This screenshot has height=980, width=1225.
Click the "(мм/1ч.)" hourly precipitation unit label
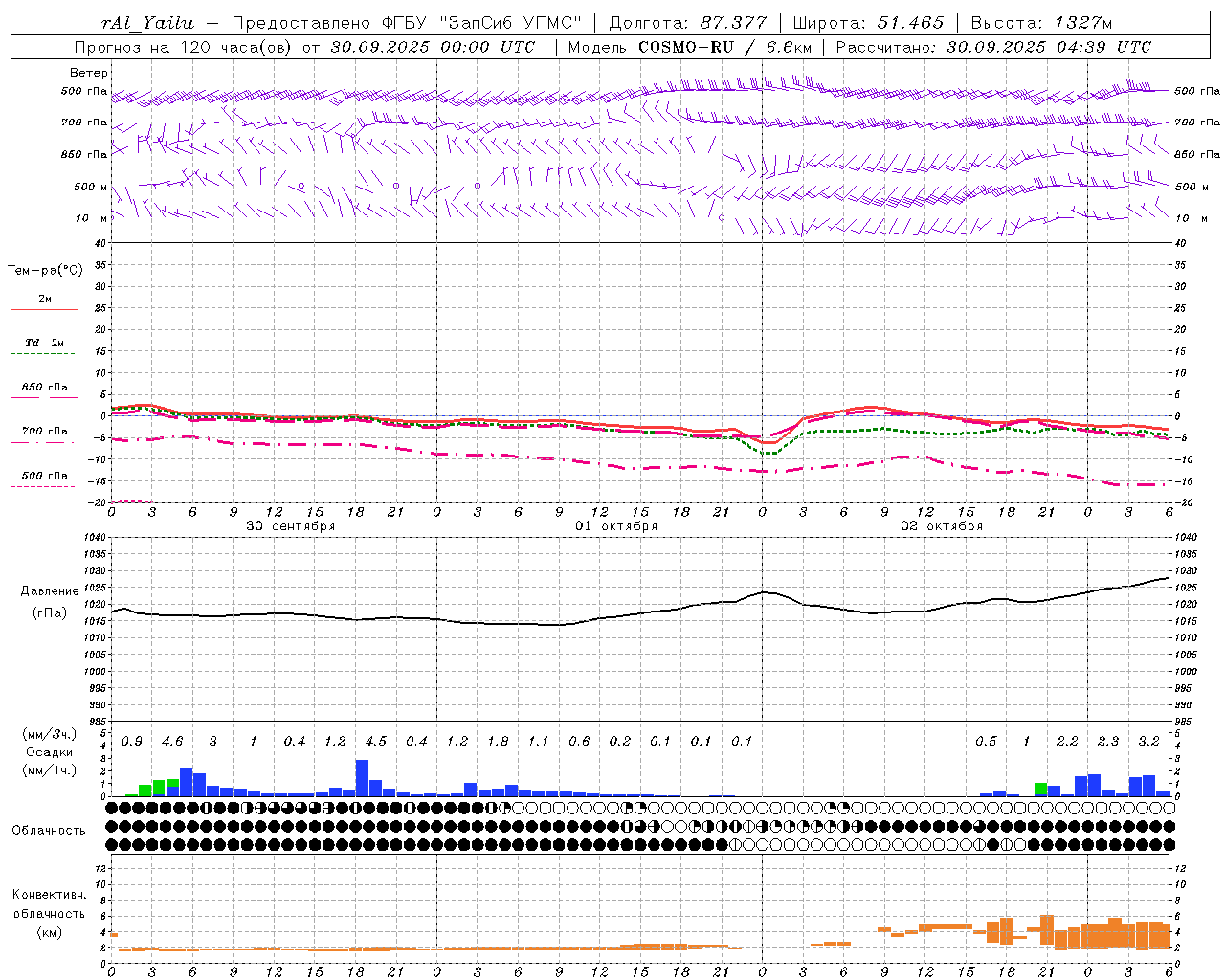[x=50, y=770]
